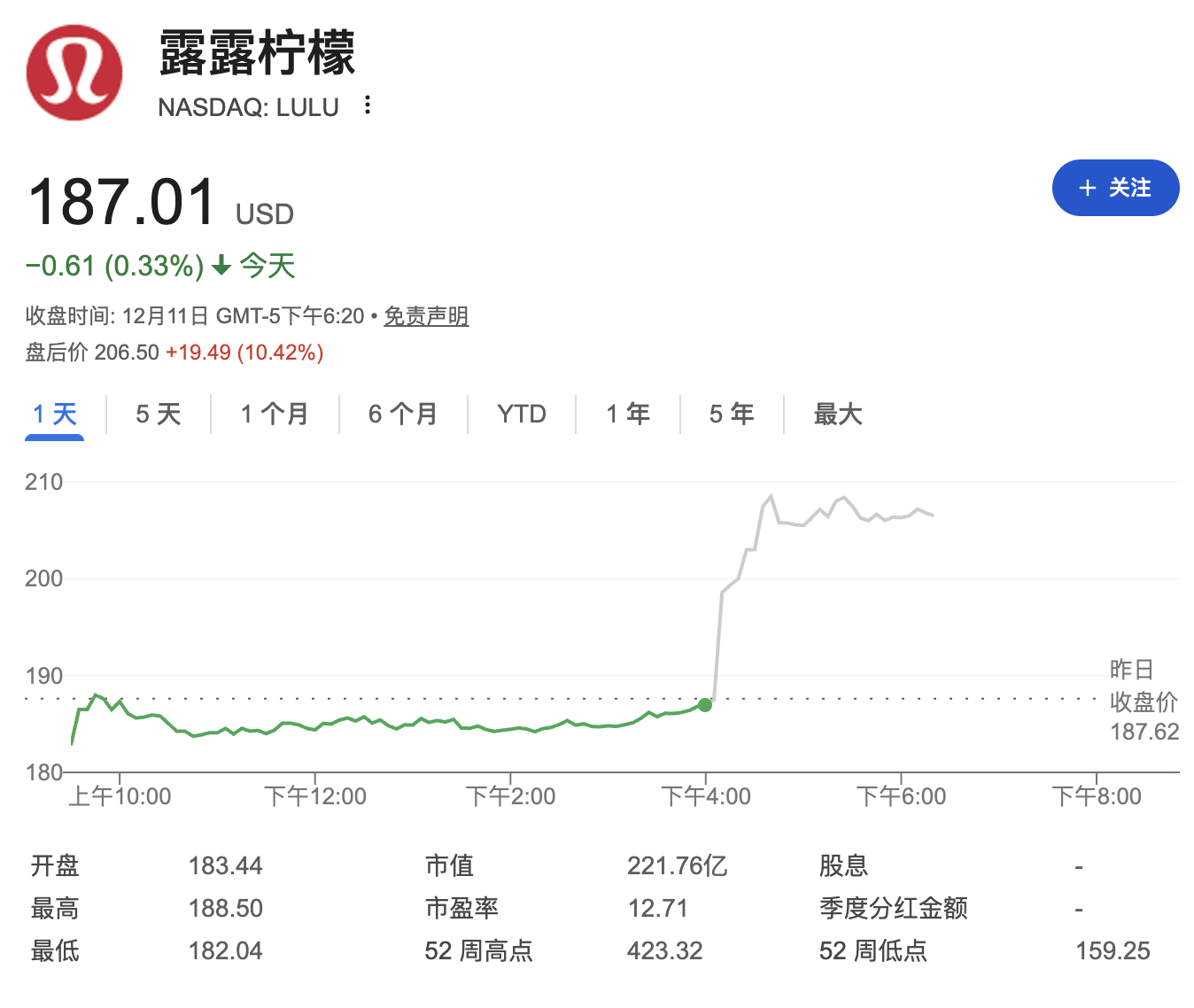Select the 最大 time range
The height and width of the screenshot is (1008, 1194).
pos(837,414)
